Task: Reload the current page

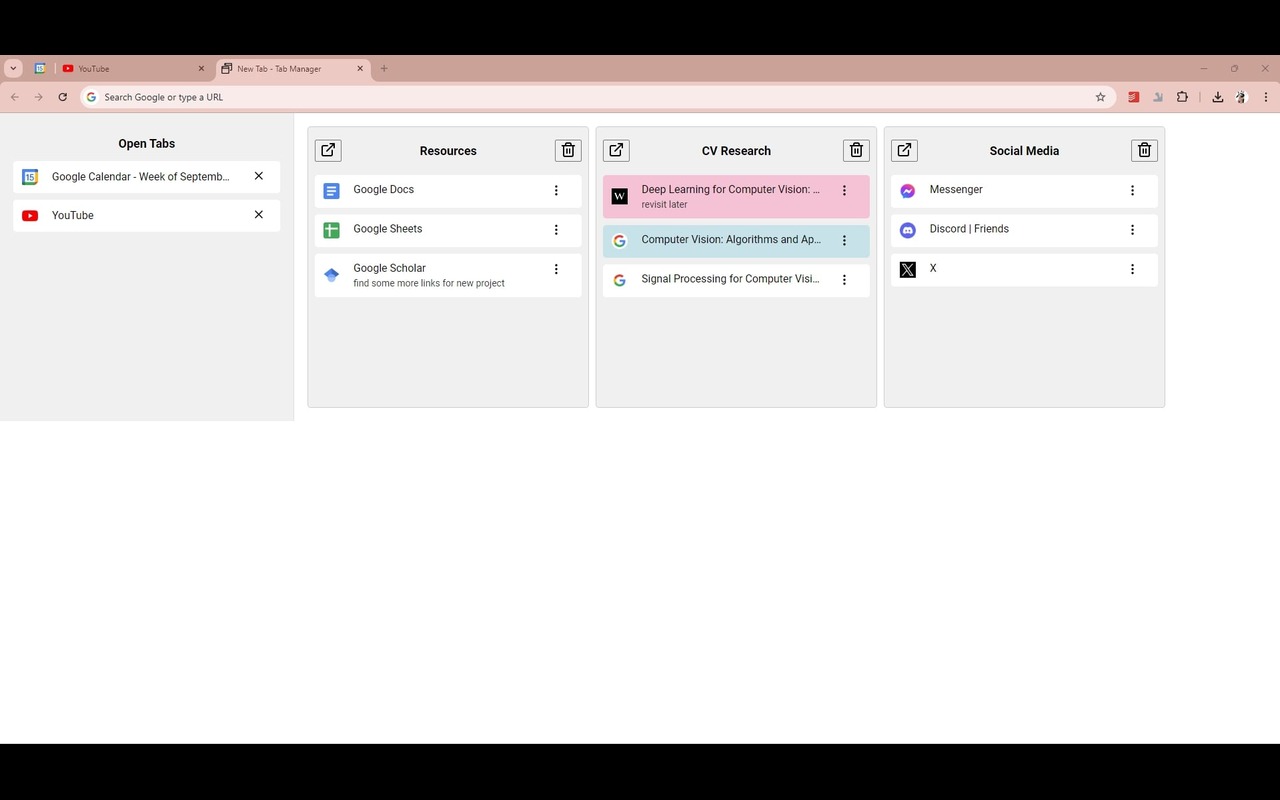Action: (x=62, y=97)
